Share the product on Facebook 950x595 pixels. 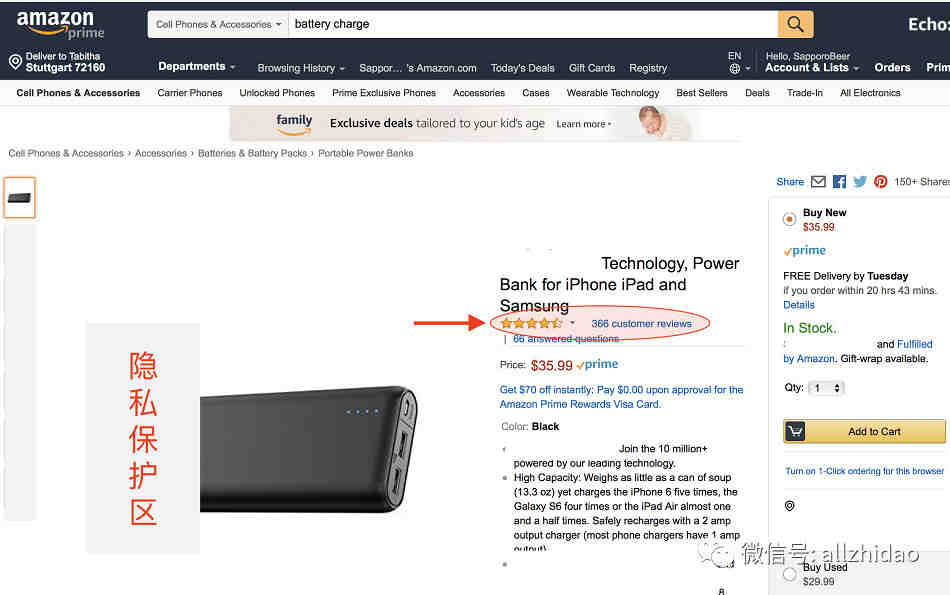(x=839, y=182)
